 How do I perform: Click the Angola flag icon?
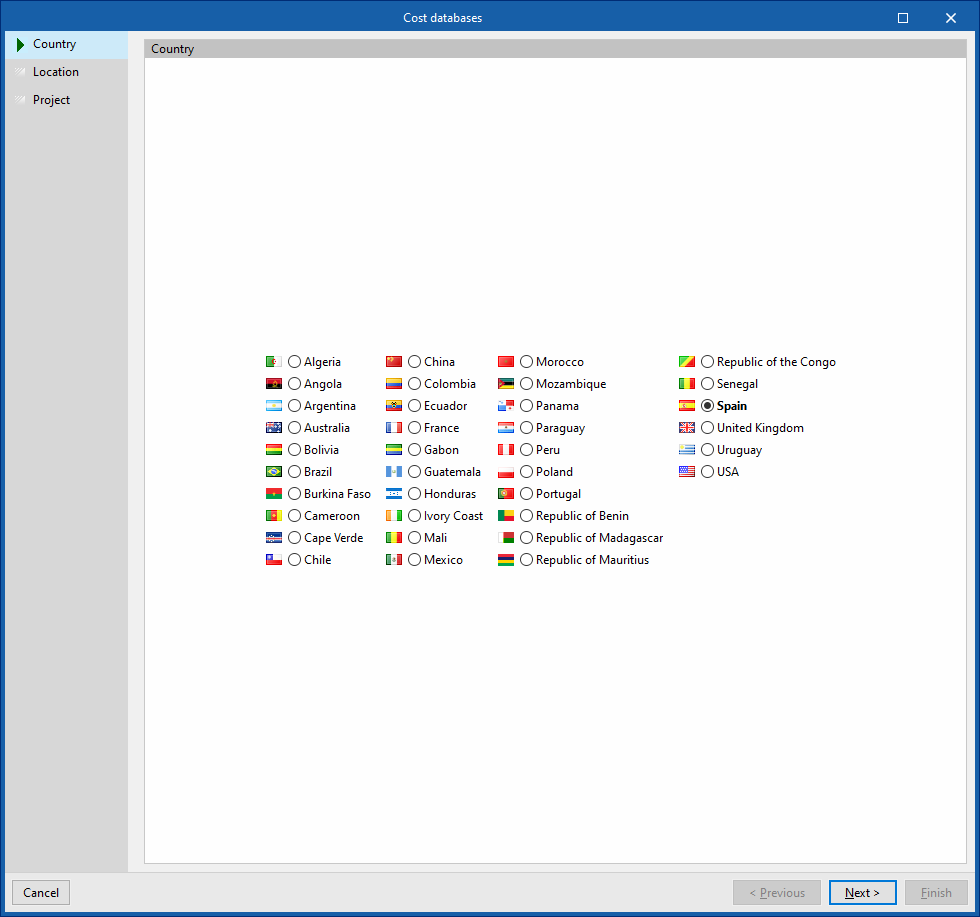(274, 384)
